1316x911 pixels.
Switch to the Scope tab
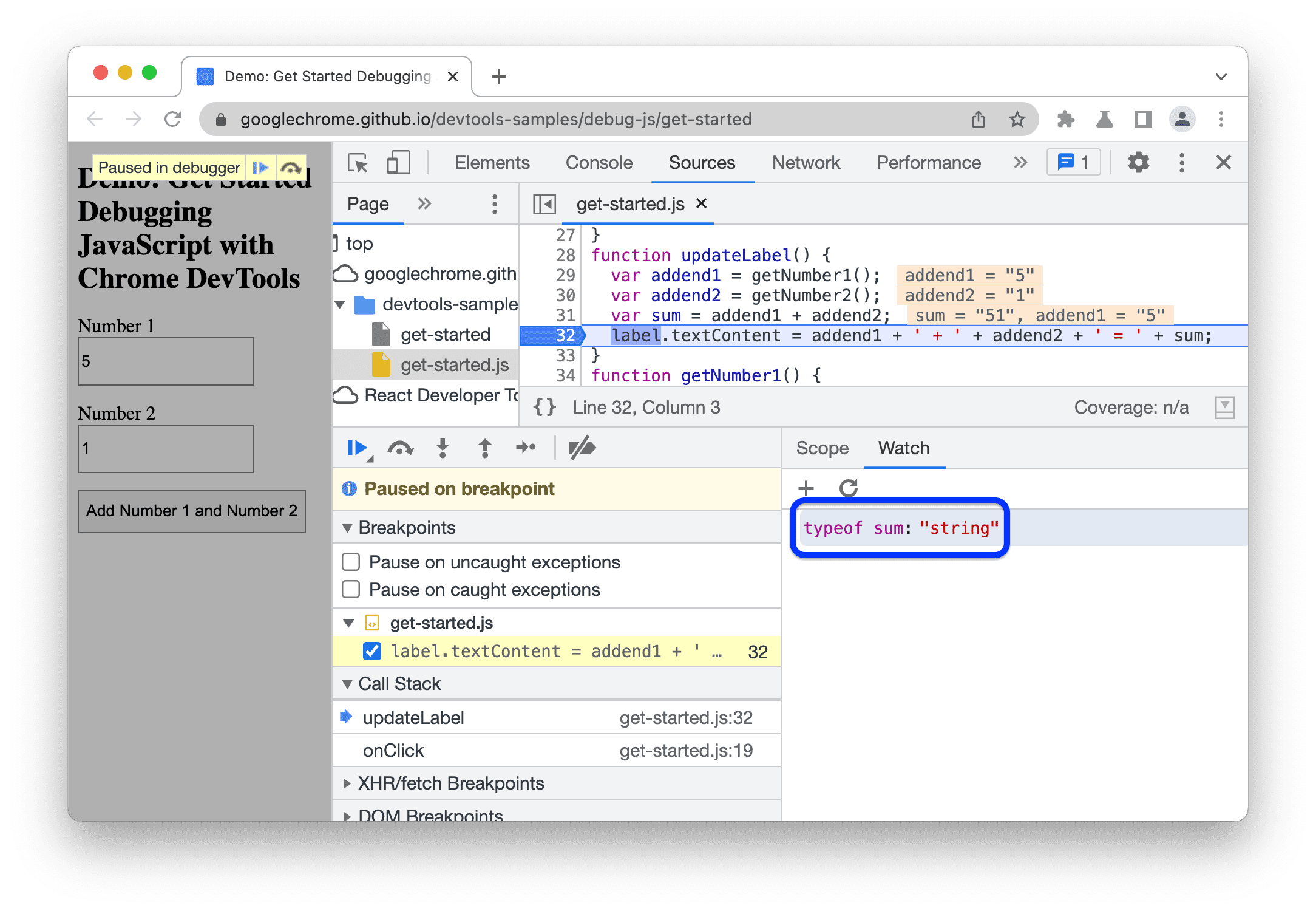point(823,449)
